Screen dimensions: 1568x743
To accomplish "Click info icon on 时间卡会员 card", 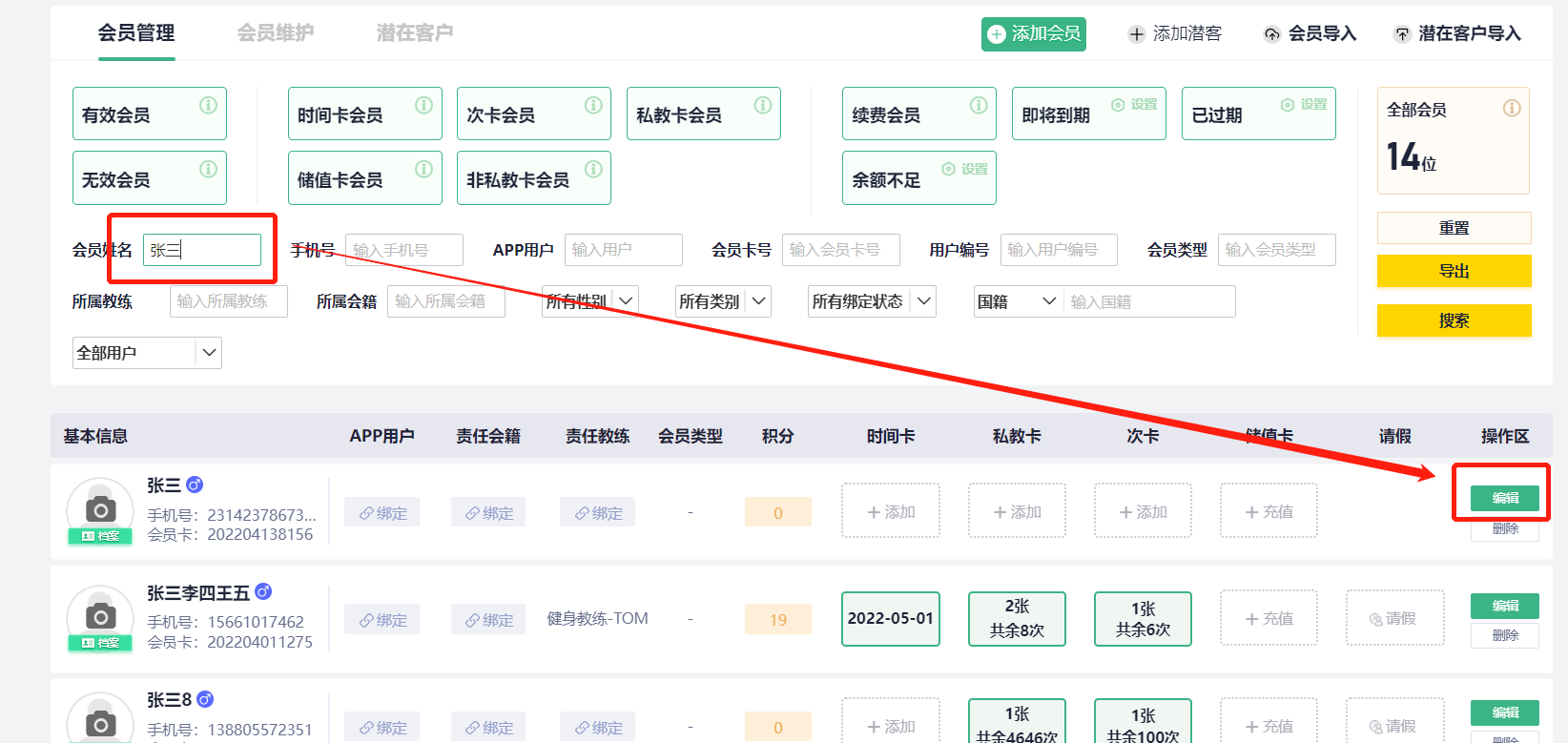I will (x=423, y=105).
